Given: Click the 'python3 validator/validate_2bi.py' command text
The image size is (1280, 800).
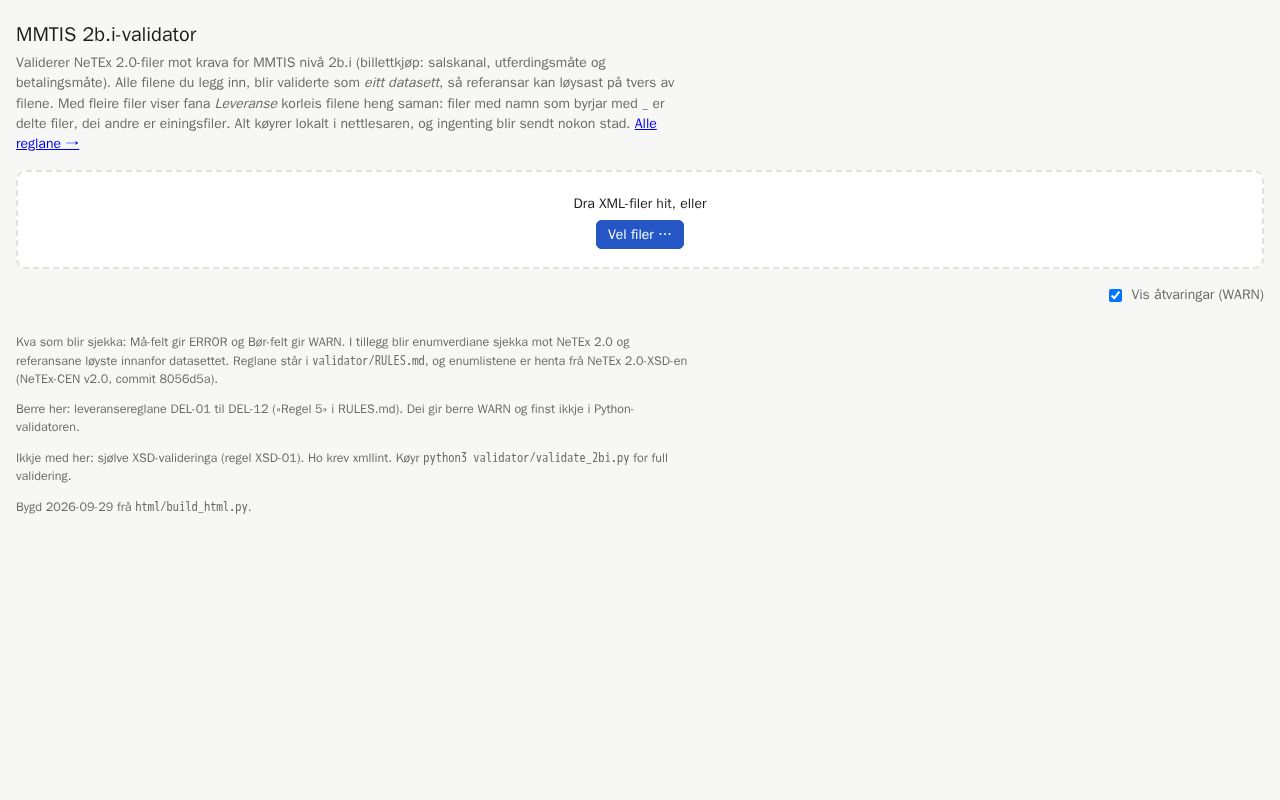Looking at the screenshot, I should 526,458.
